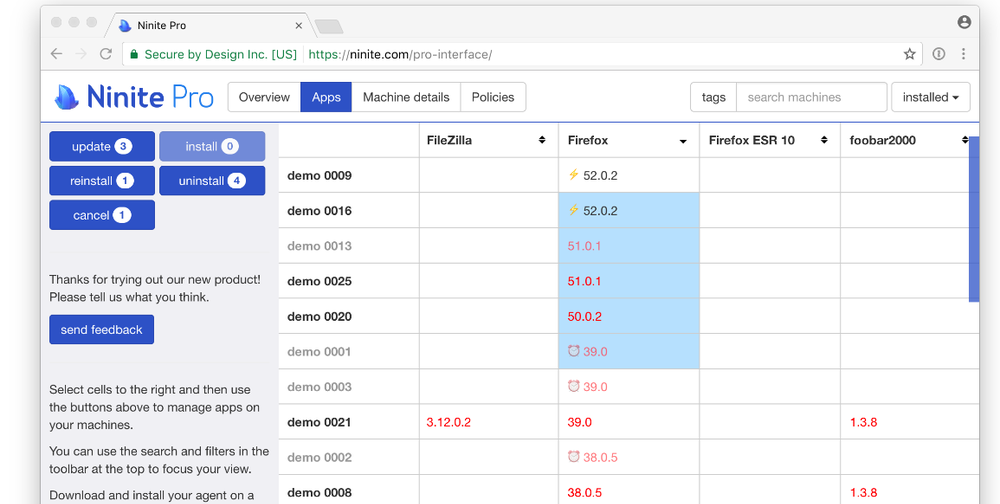Click alarm clock icon in demo 0003 row
This screenshot has width=1000, height=504.
[573, 386]
